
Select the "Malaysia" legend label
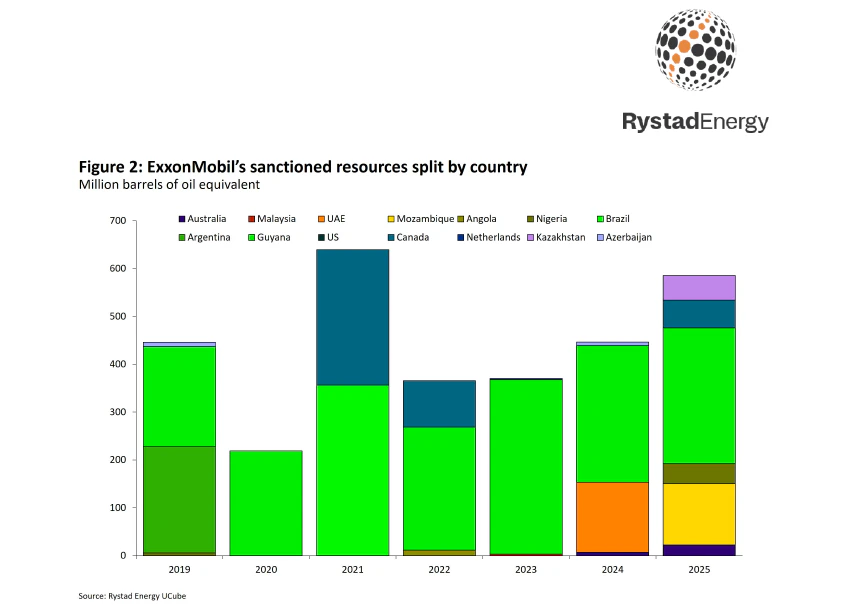click(276, 219)
